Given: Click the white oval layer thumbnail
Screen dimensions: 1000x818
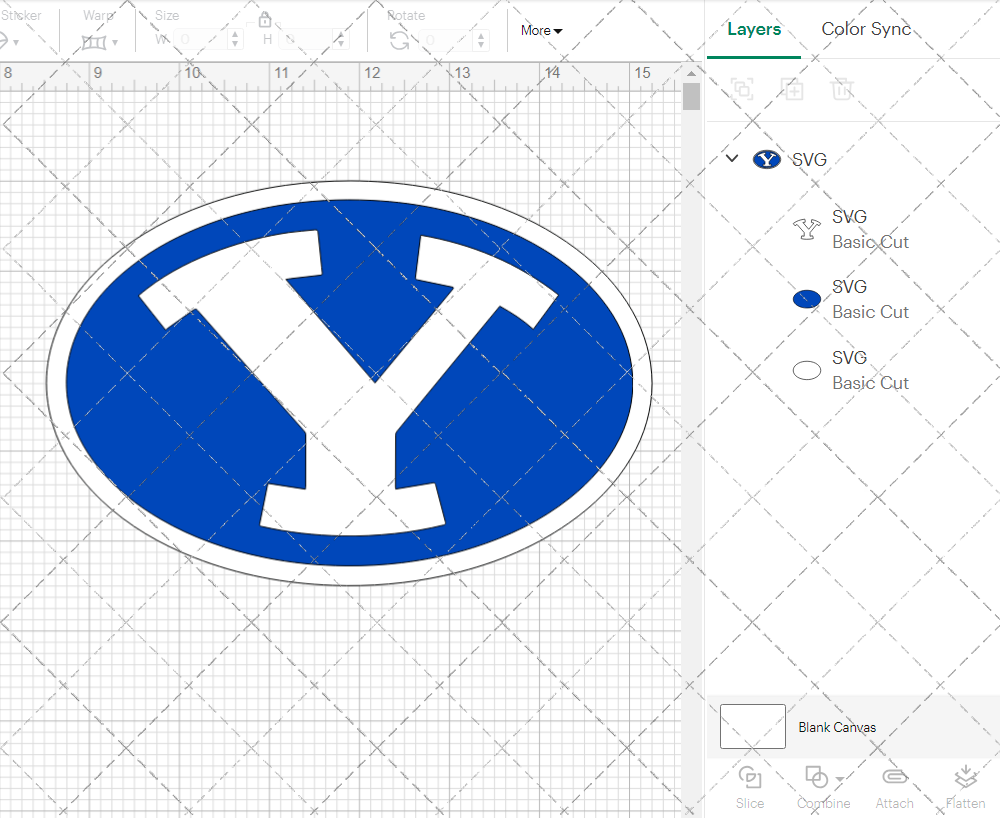Looking at the screenshot, I should click(807, 370).
